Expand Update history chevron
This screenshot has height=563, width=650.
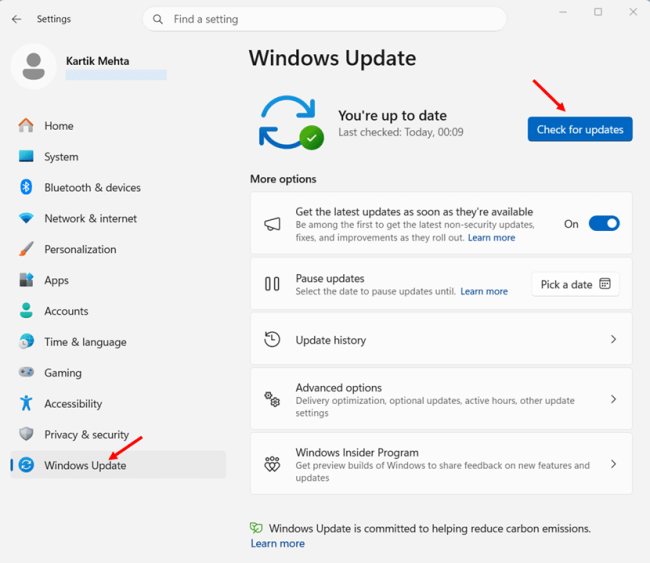[x=614, y=340]
